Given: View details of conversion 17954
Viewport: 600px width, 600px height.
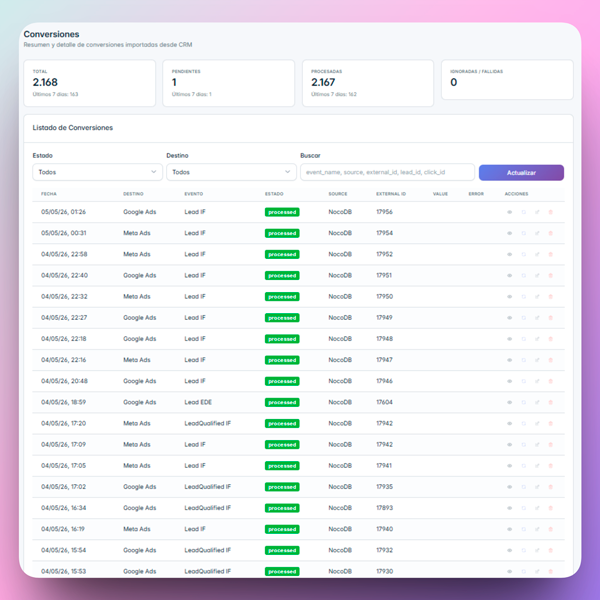Looking at the screenshot, I should pyautogui.click(x=509, y=233).
